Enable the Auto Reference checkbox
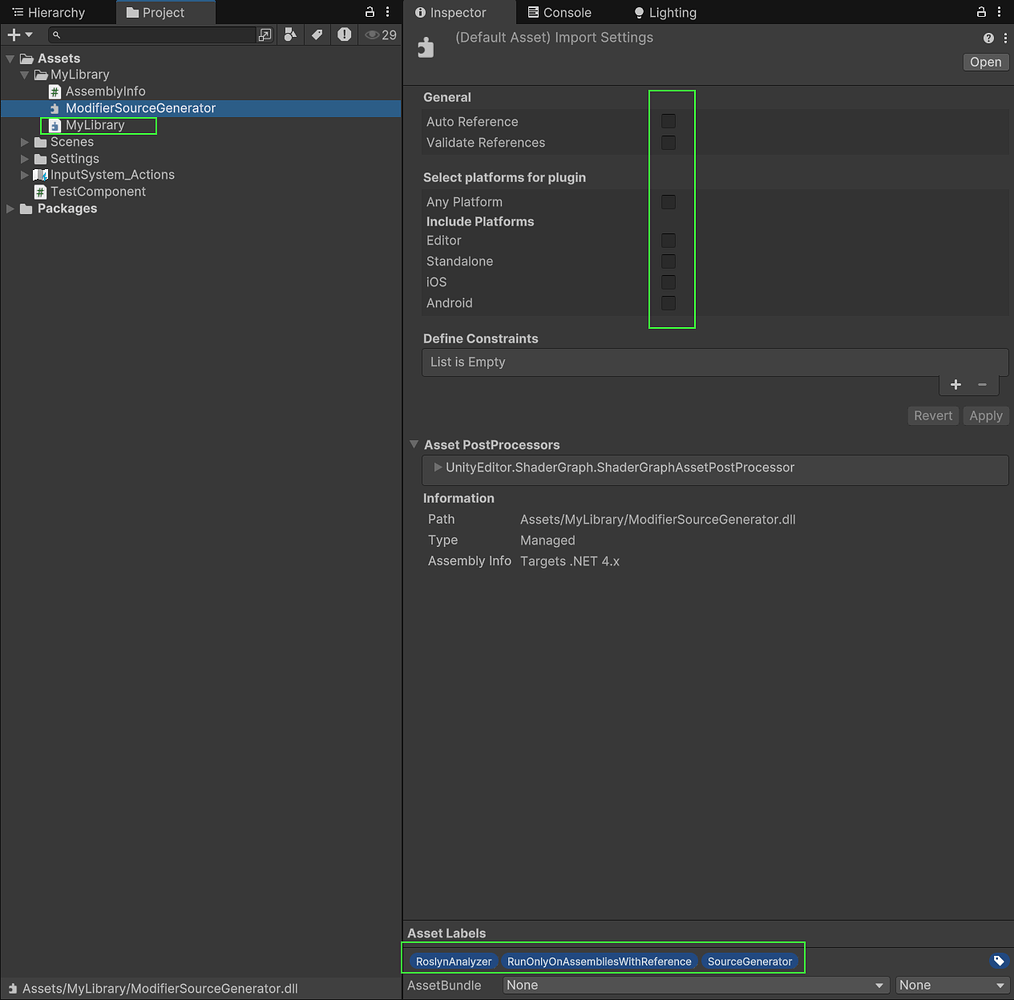 [x=667, y=121]
